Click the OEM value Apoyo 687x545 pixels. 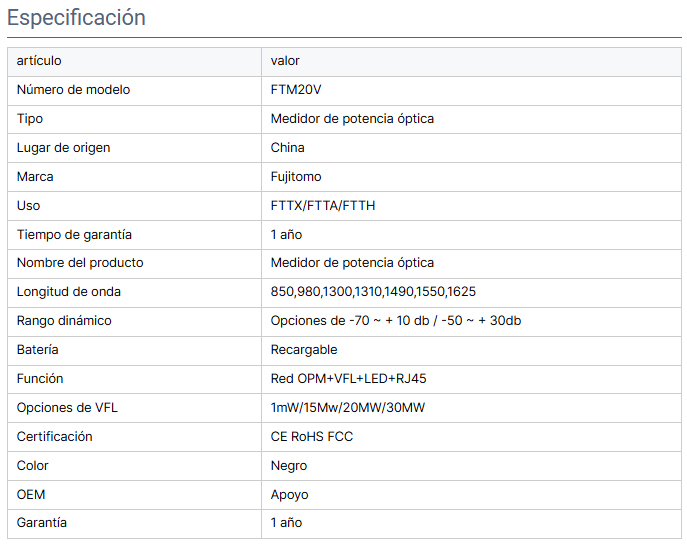point(290,495)
